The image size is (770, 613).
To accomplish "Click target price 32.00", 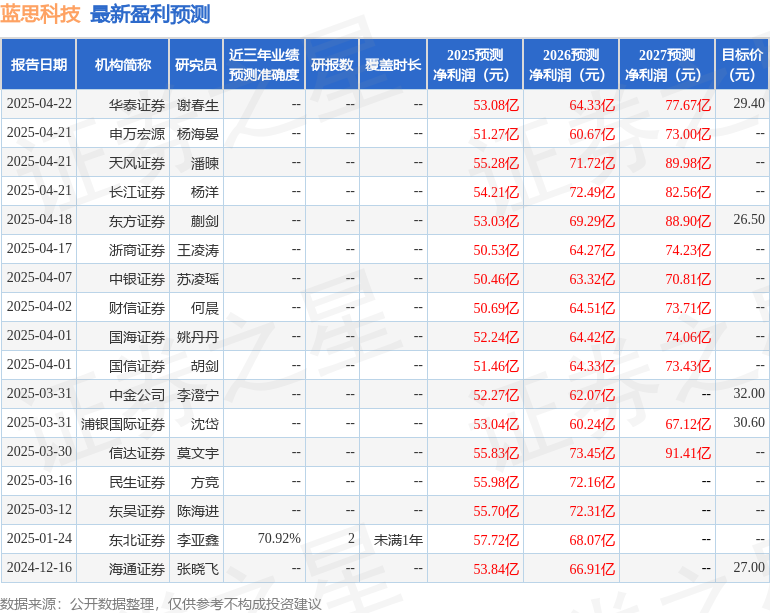I will coord(749,393).
